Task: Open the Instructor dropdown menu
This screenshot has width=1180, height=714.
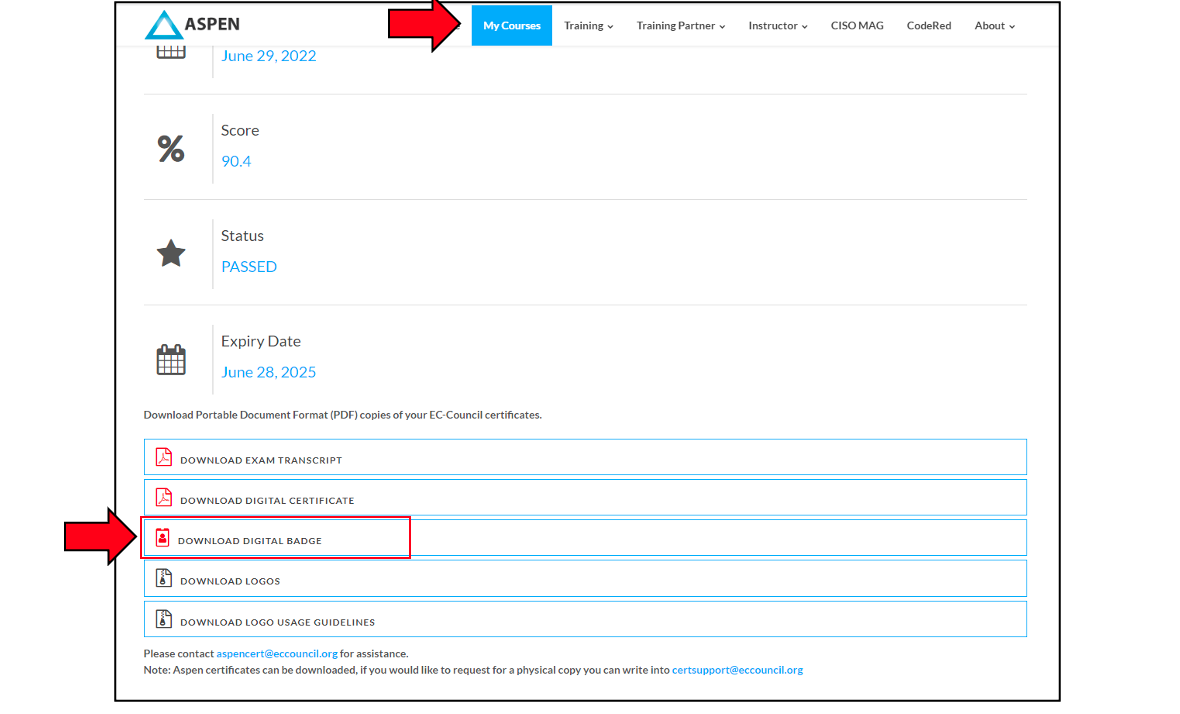Action: coord(777,26)
